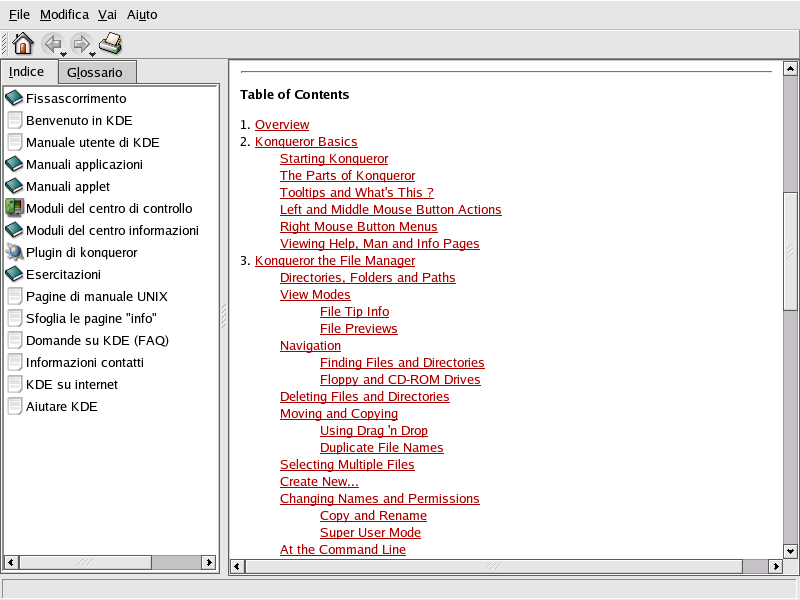Screen dimensions: 800x600
Task: Click the sidebar horizontal scroll right arrow
Action: tap(210, 563)
